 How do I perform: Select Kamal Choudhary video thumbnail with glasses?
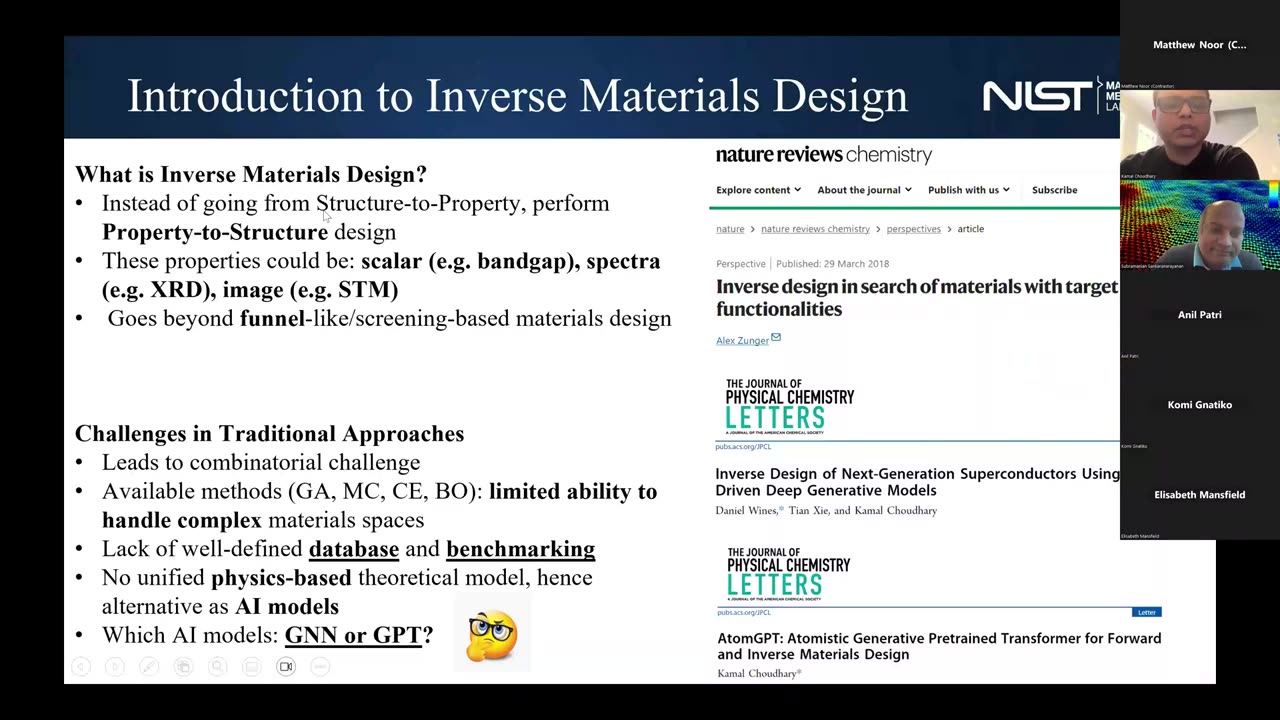point(1199,135)
